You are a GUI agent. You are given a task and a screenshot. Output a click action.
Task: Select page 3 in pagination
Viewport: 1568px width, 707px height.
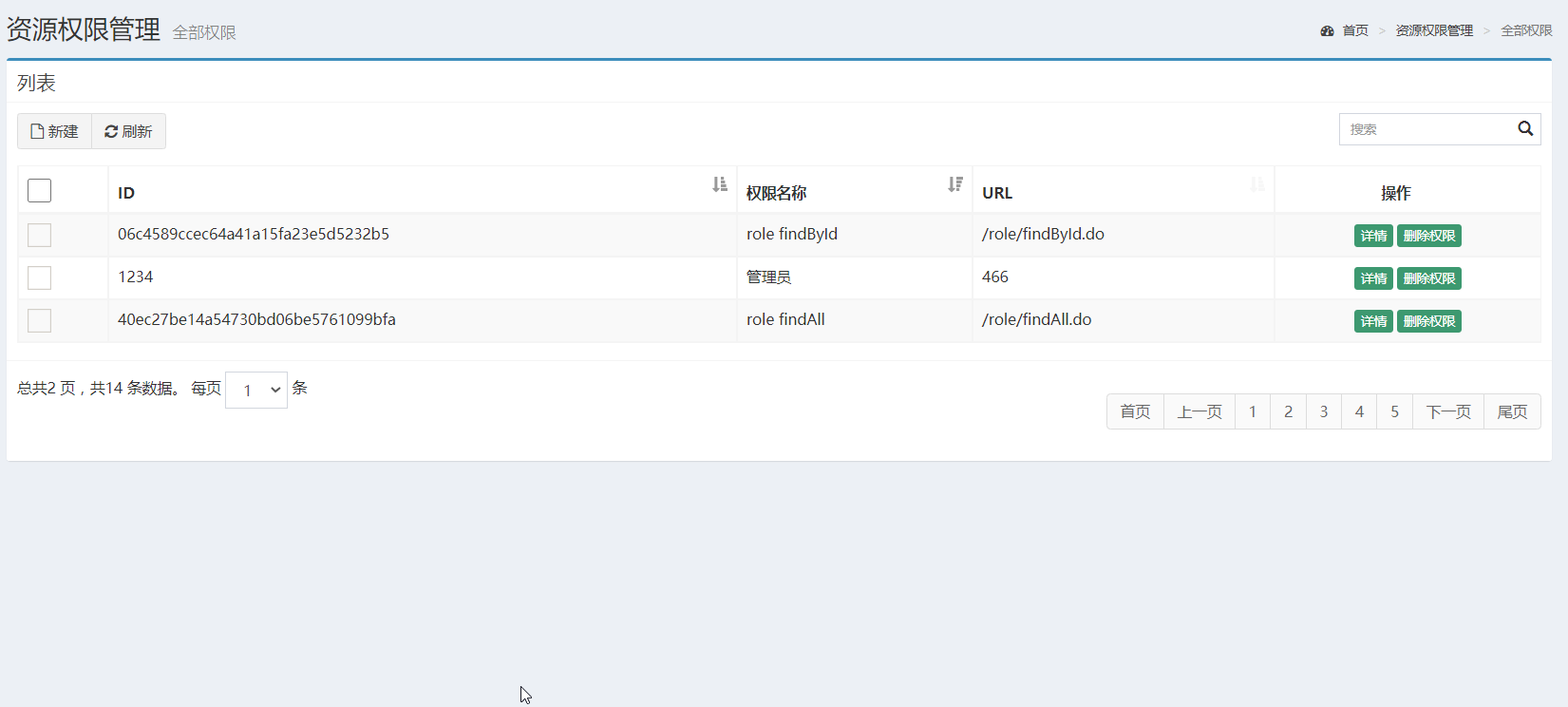coord(1324,411)
